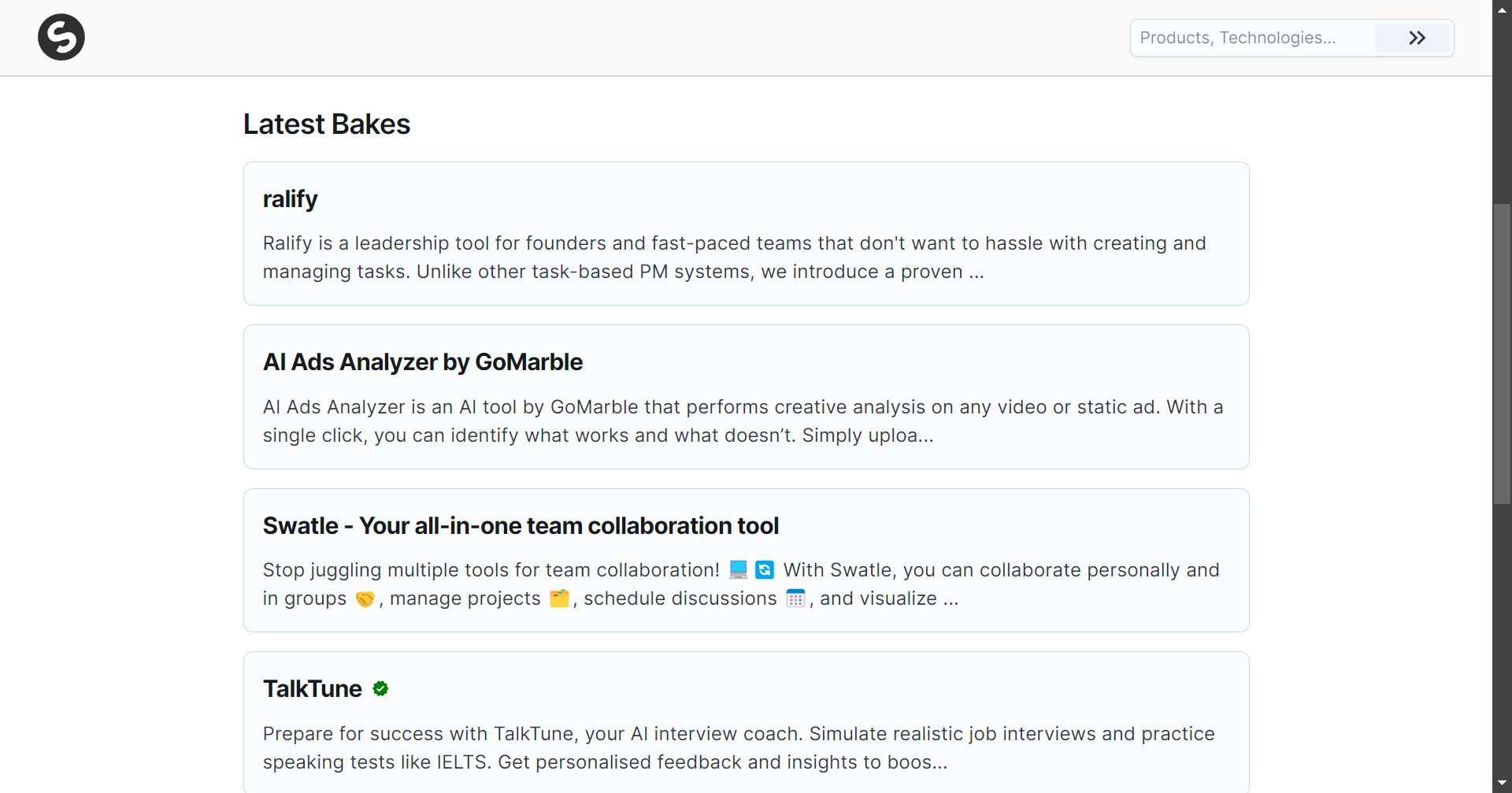Click the scrollbar down arrow
The height and width of the screenshot is (793, 1512).
[x=1502, y=783]
